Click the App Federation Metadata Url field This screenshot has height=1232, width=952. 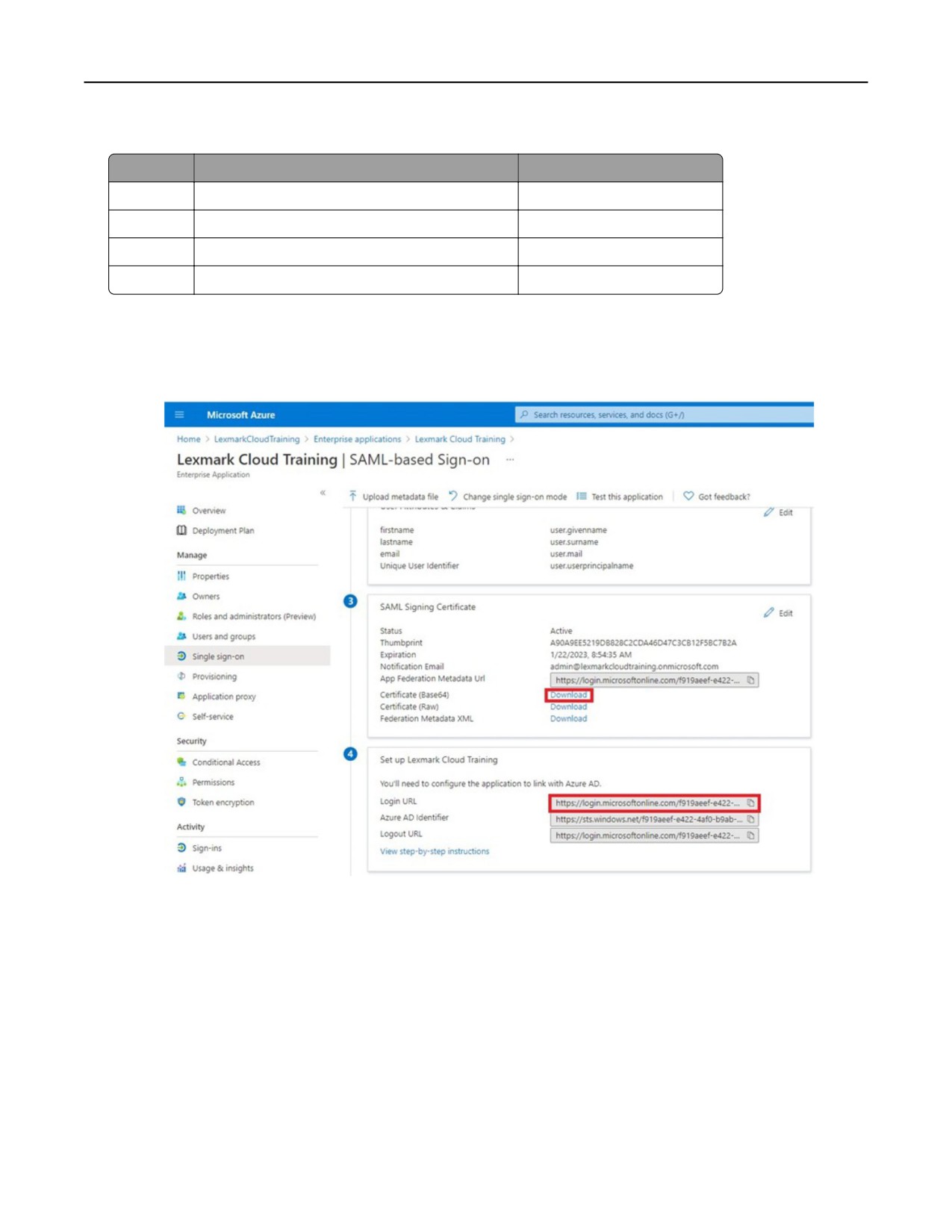click(x=654, y=680)
